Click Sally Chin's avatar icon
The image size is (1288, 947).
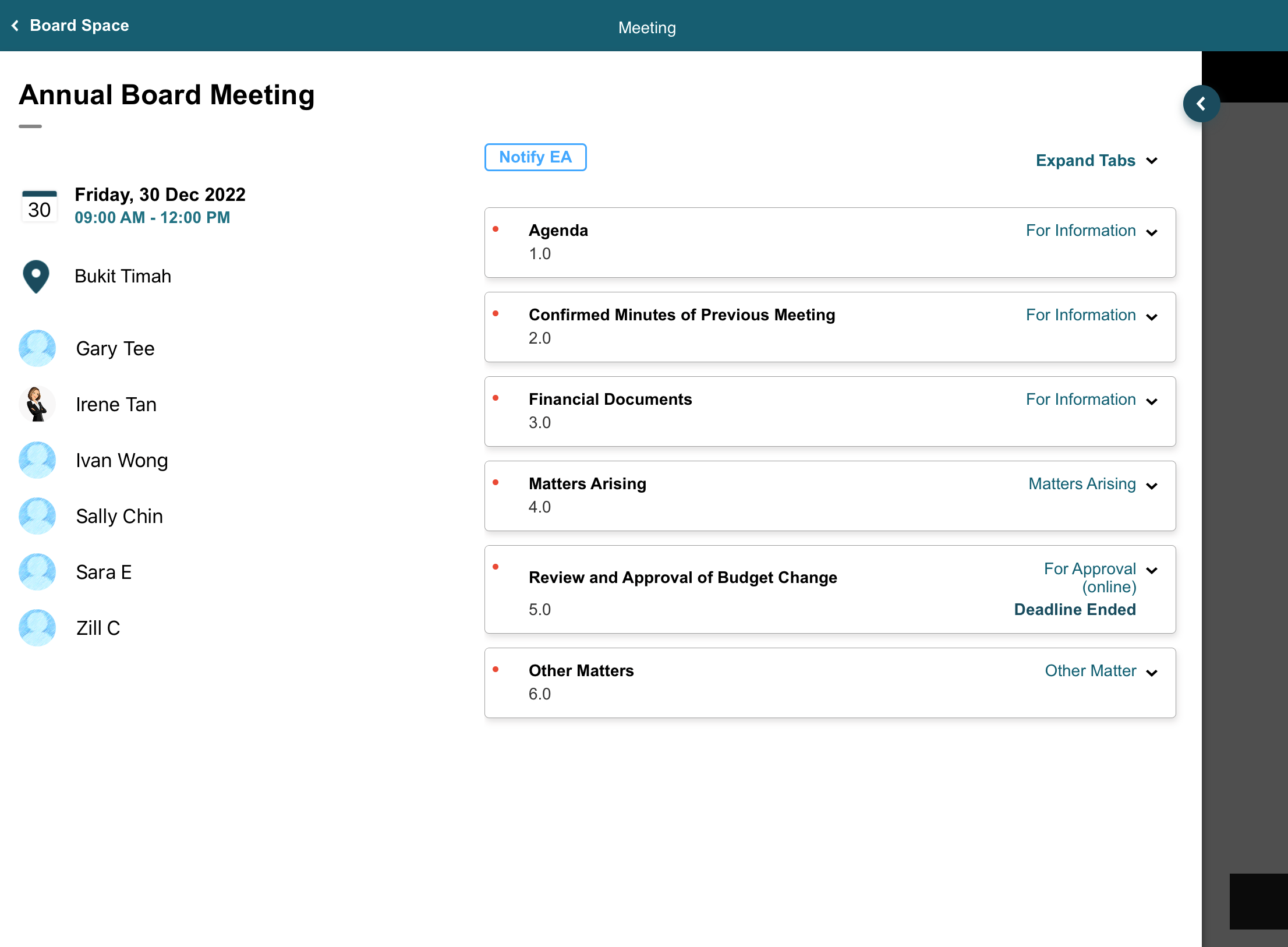tap(37, 516)
